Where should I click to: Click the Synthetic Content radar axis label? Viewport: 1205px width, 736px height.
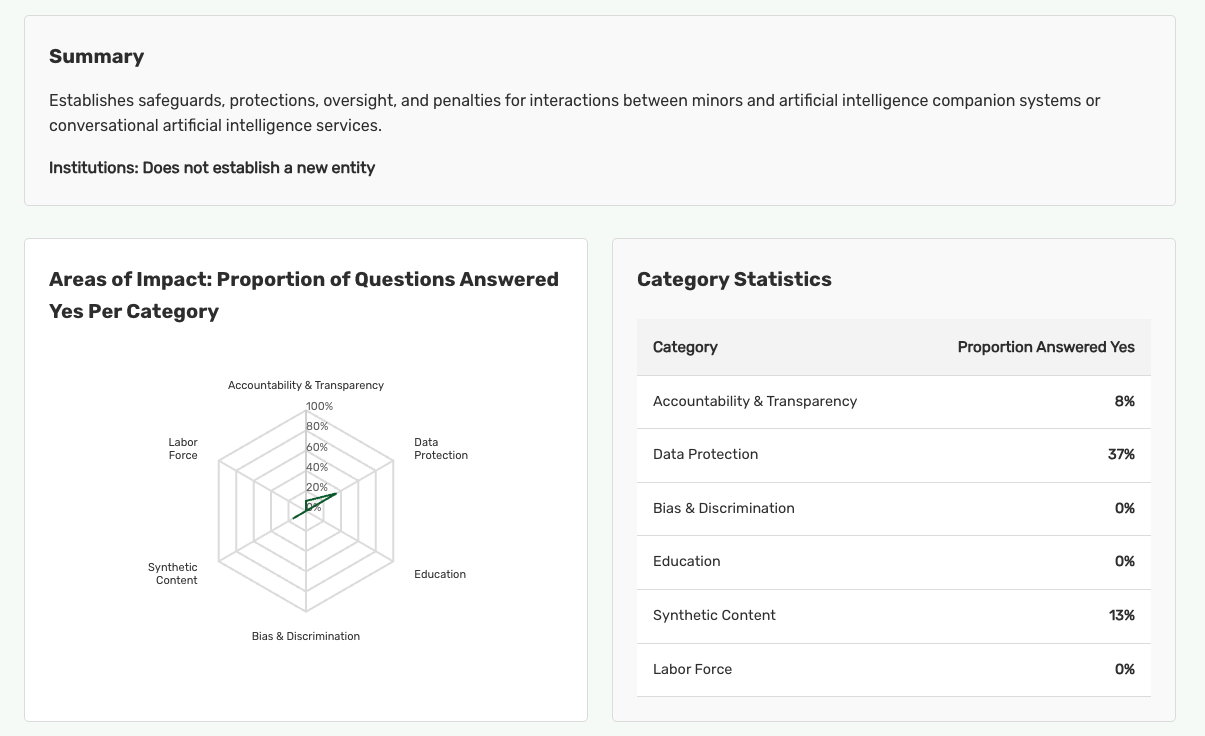173,574
